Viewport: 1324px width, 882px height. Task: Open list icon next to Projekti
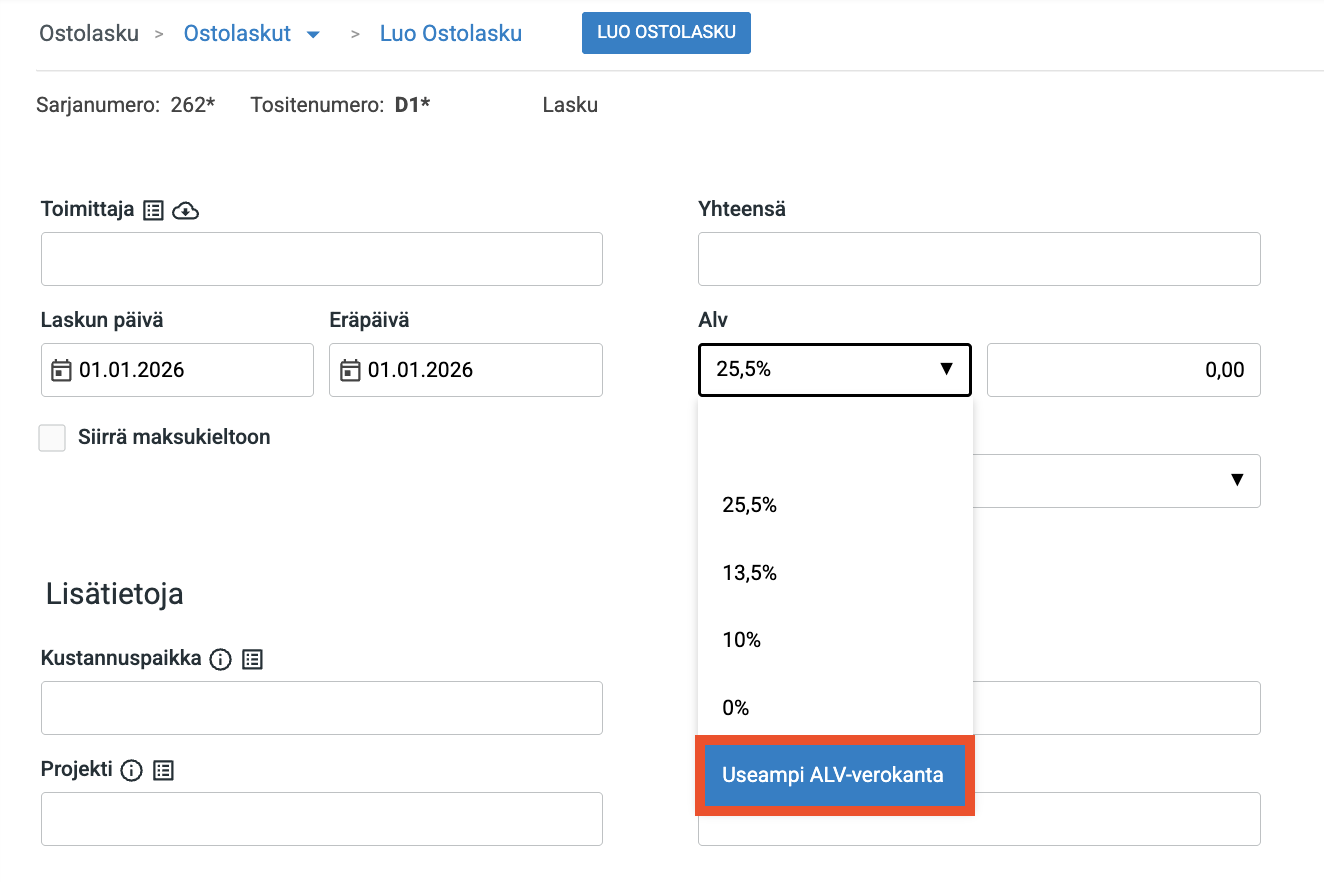pyautogui.click(x=164, y=770)
